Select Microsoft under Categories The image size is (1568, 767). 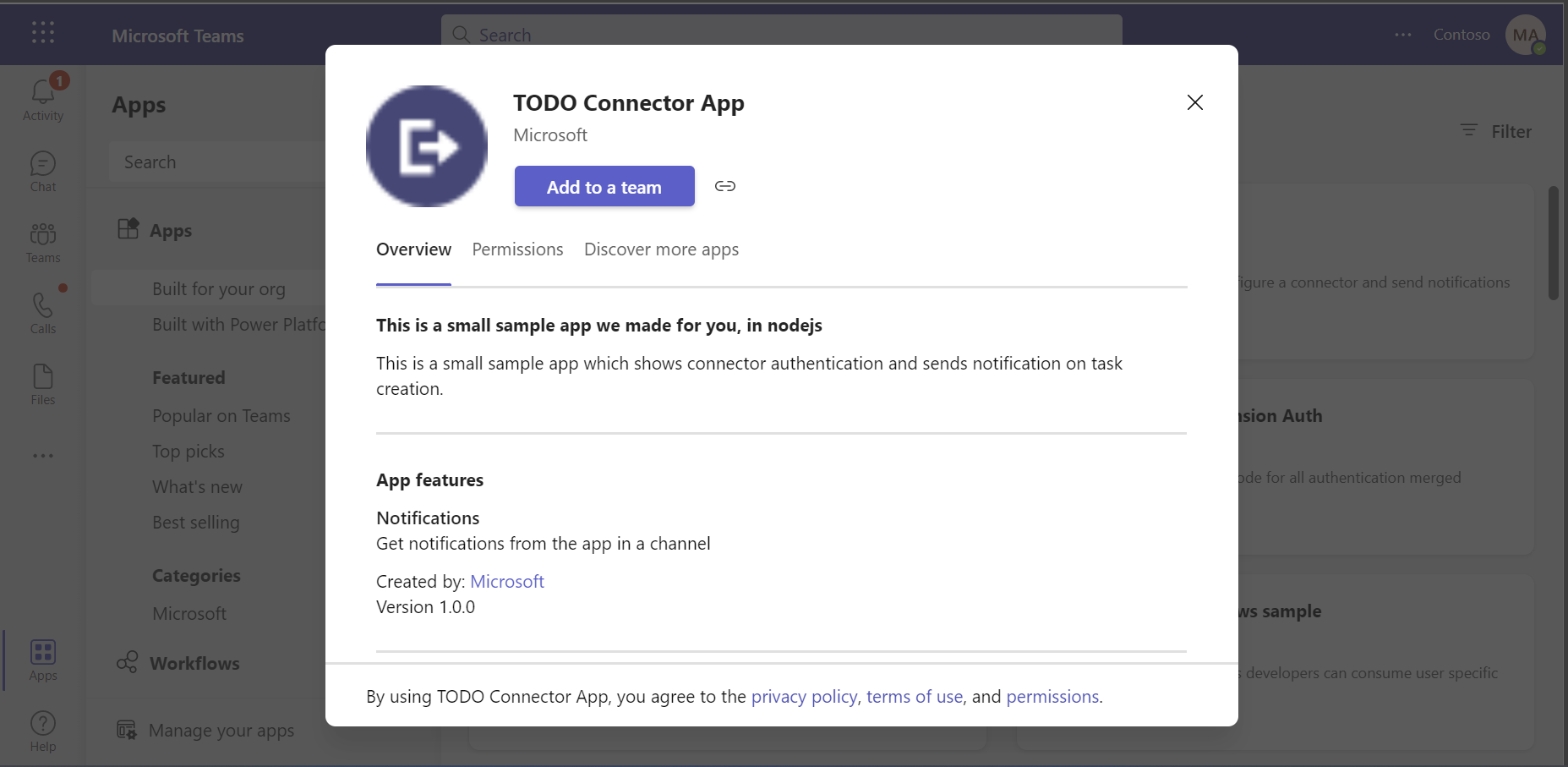click(189, 614)
